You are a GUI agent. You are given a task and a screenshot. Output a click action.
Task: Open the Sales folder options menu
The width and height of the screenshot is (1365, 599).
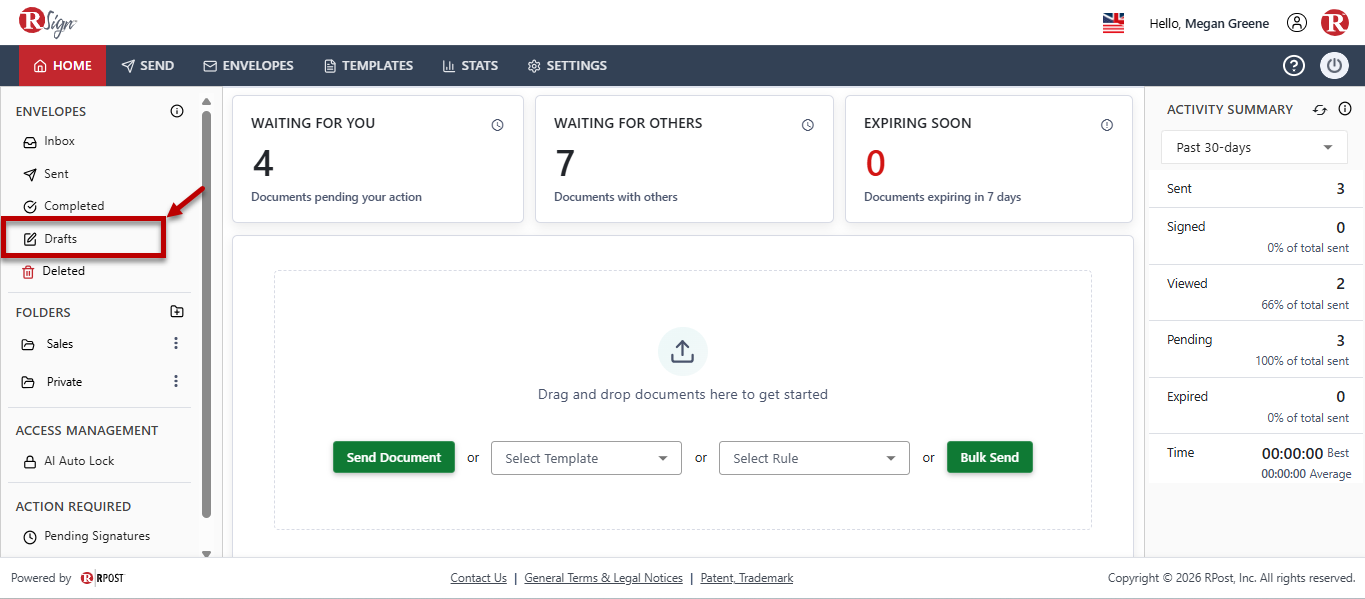(x=176, y=343)
